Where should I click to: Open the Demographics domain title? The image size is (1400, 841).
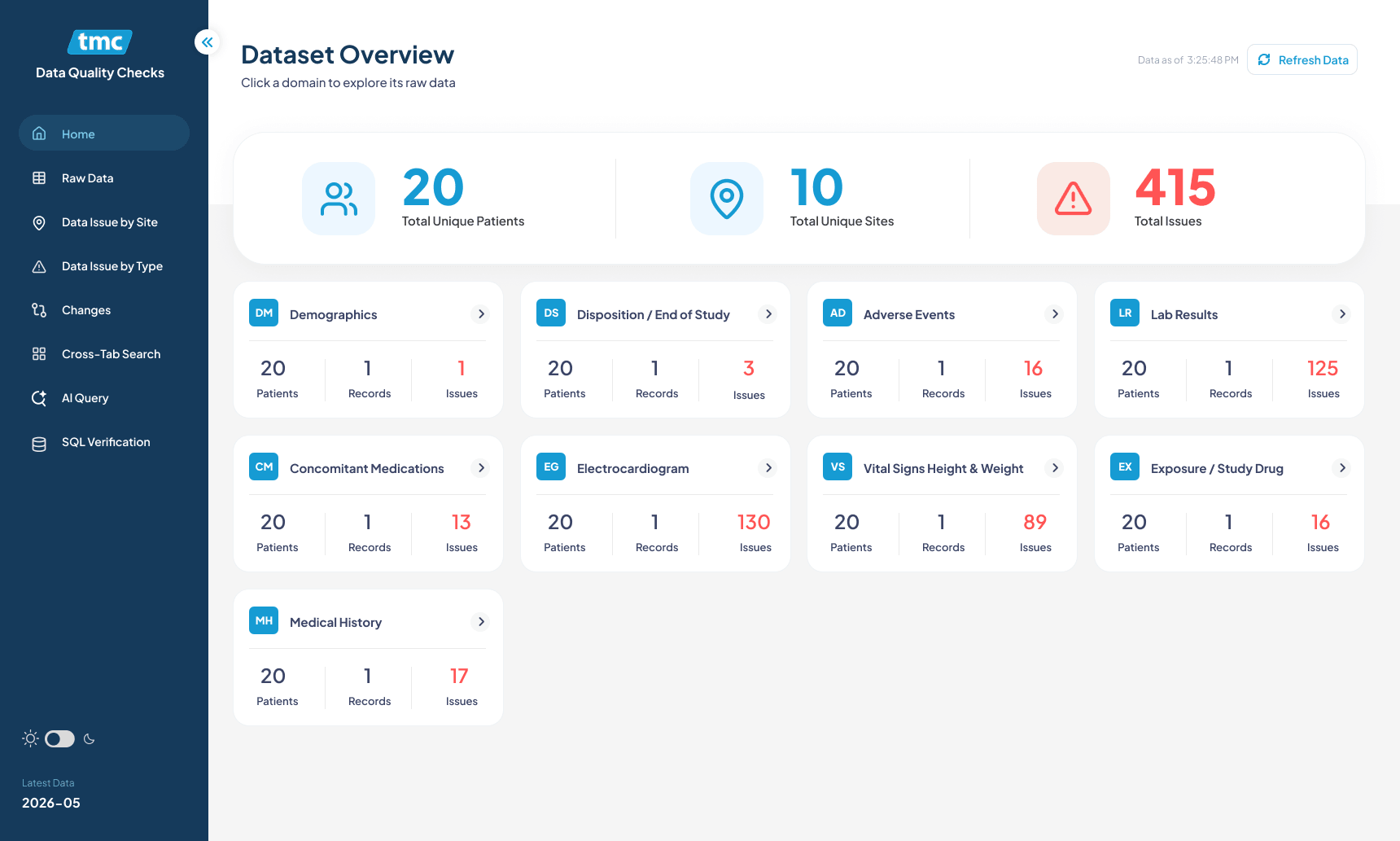[333, 314]
